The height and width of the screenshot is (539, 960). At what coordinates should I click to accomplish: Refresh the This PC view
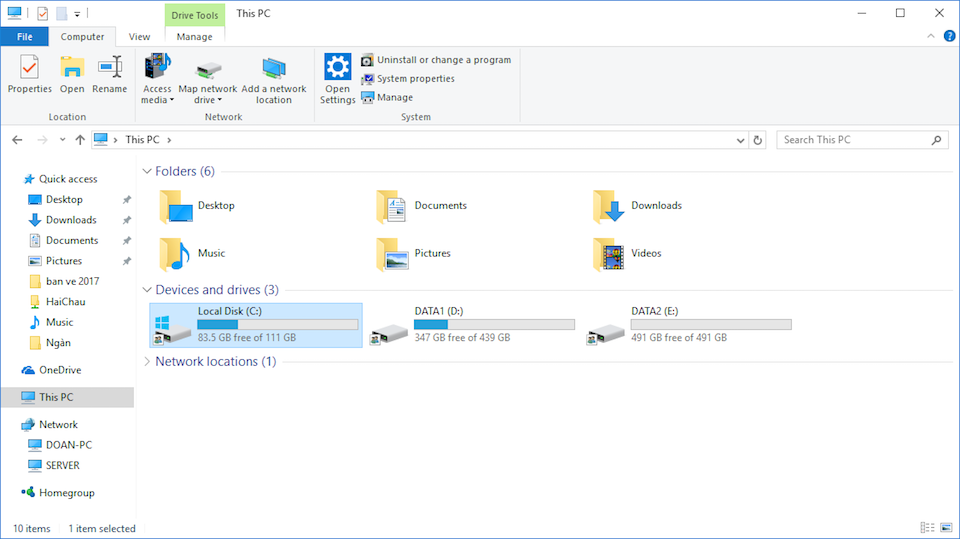pyautogui.click(x=758, y=140)
